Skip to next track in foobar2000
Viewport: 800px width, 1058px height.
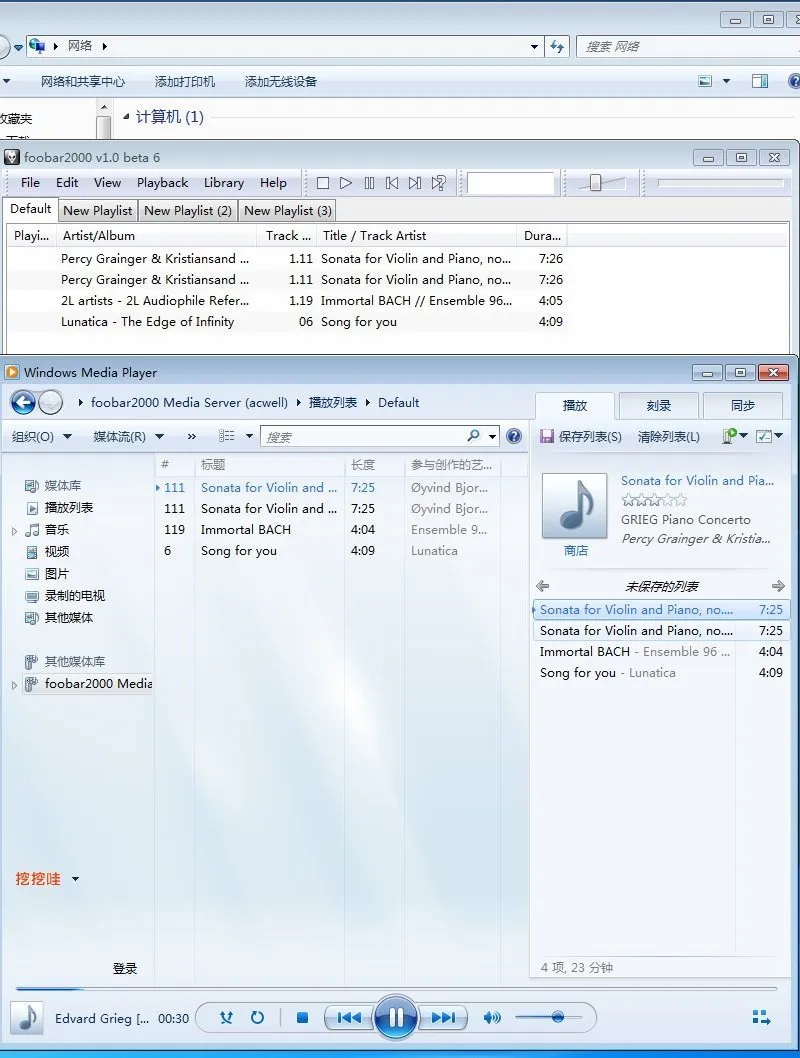pyautogui.click(x=415, y=183)
